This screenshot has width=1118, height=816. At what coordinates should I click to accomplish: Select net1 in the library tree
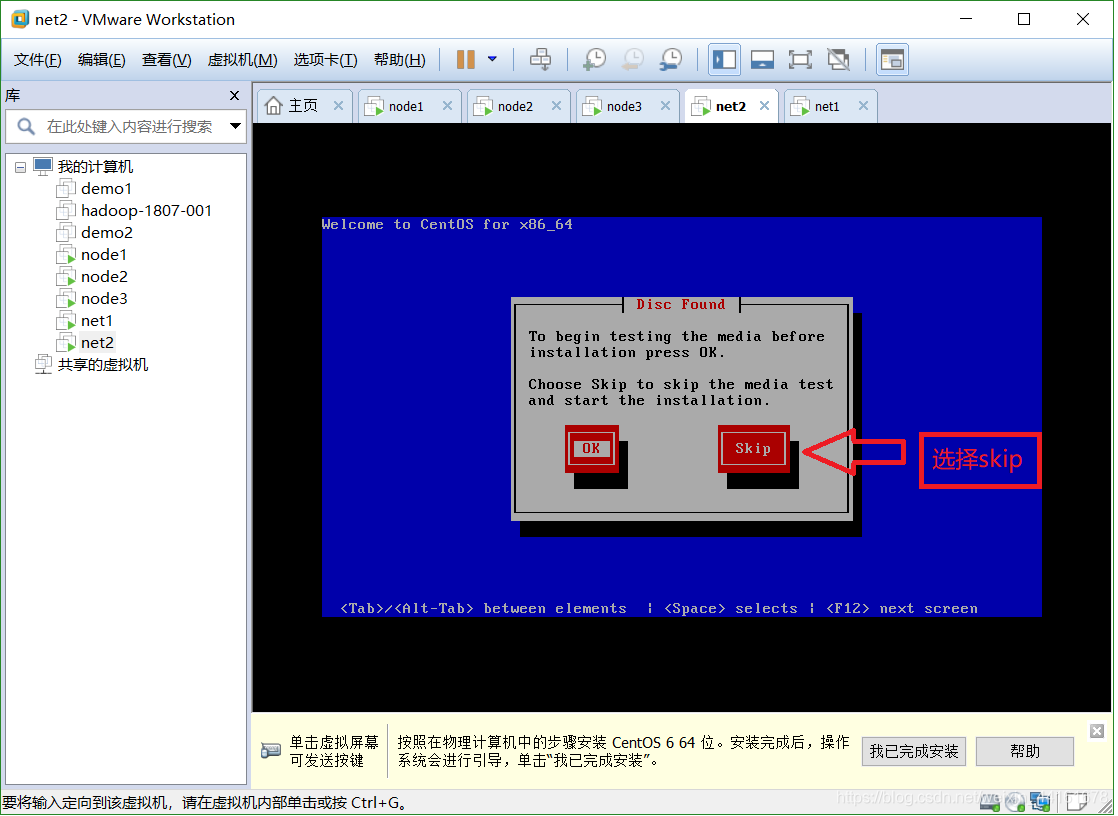click(x=96, y=322)
